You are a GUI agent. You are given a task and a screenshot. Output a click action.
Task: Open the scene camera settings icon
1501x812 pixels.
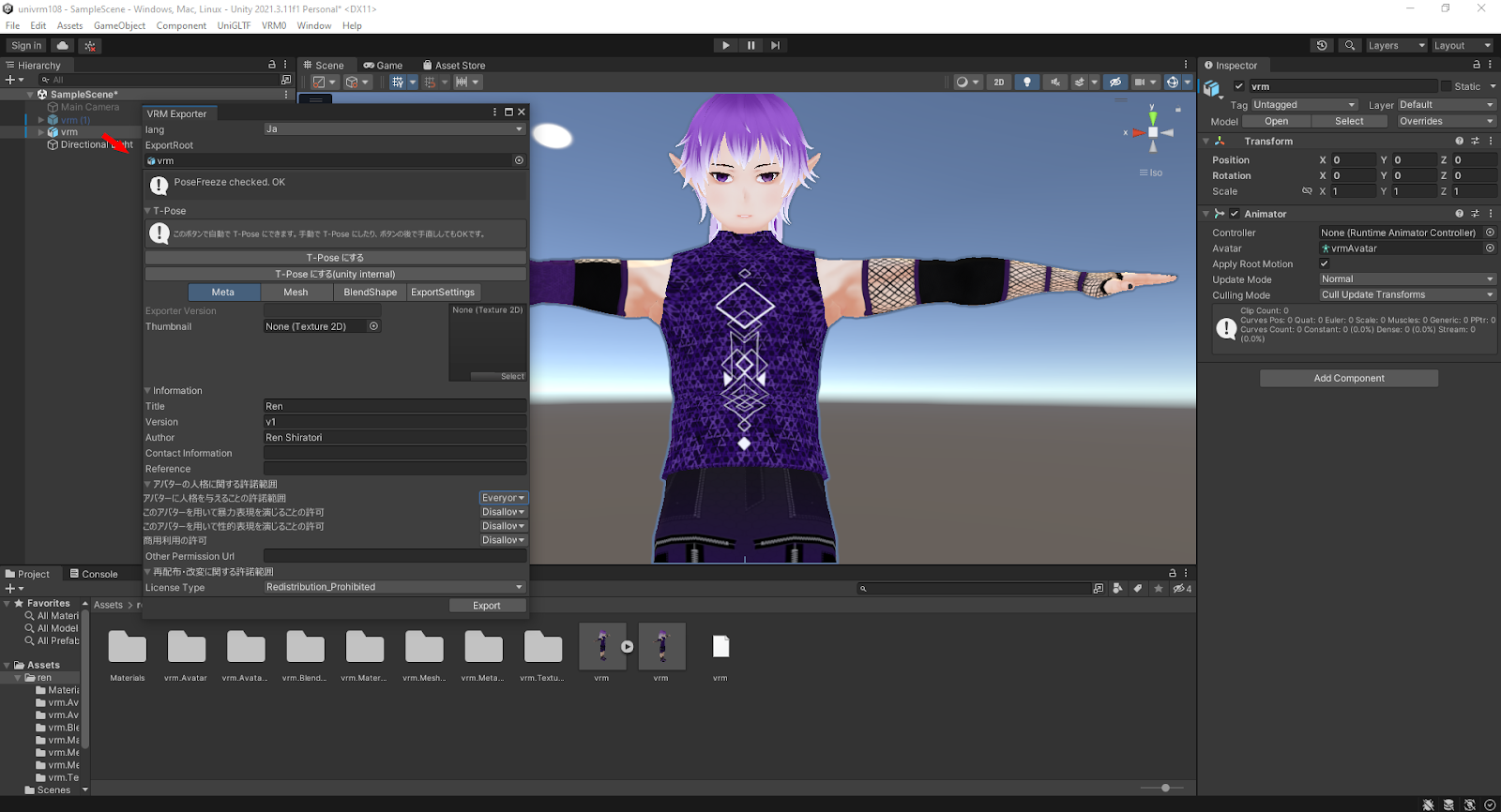(1140, 83)
